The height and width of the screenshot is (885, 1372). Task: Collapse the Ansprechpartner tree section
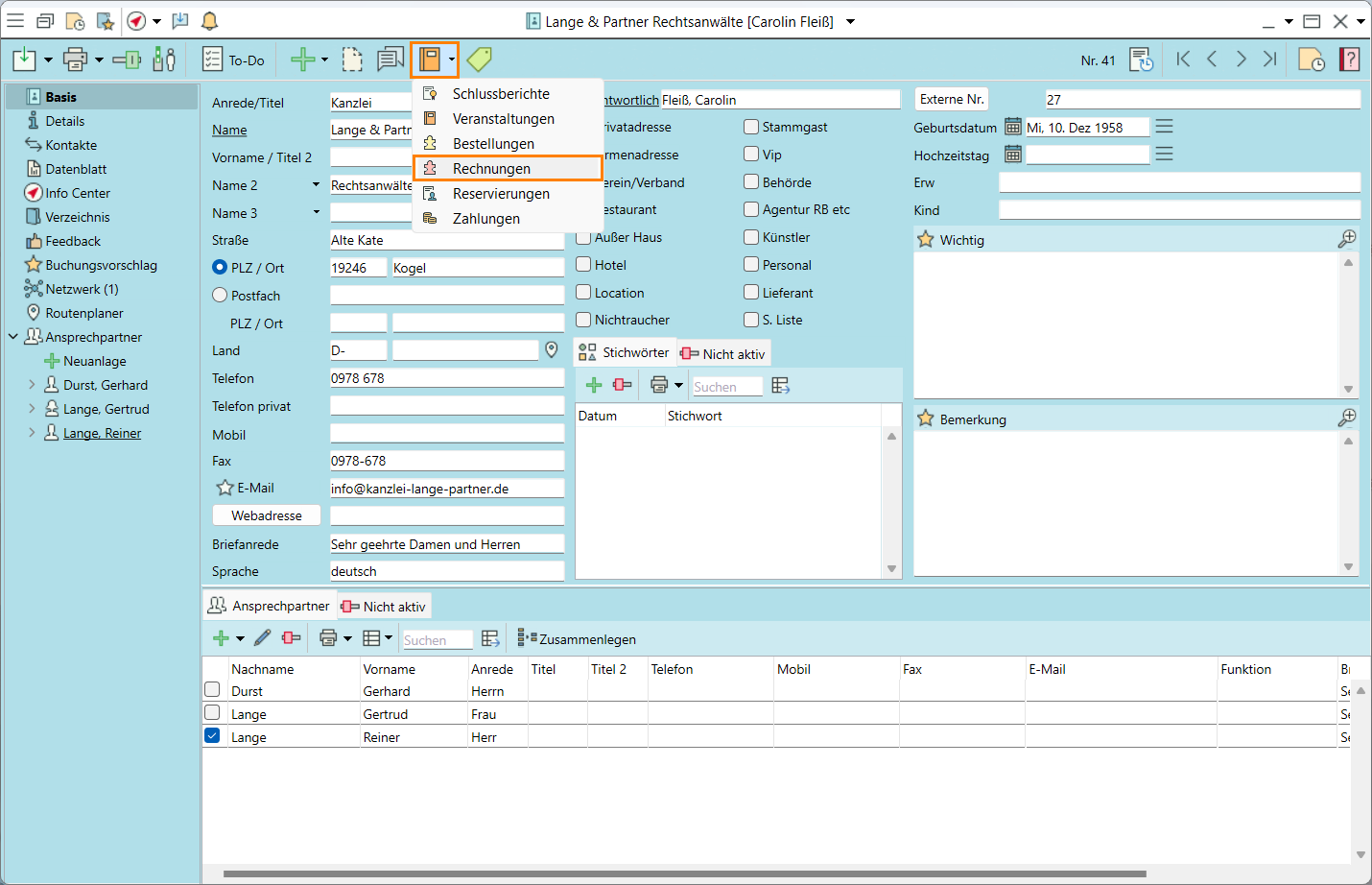(13, 337)
